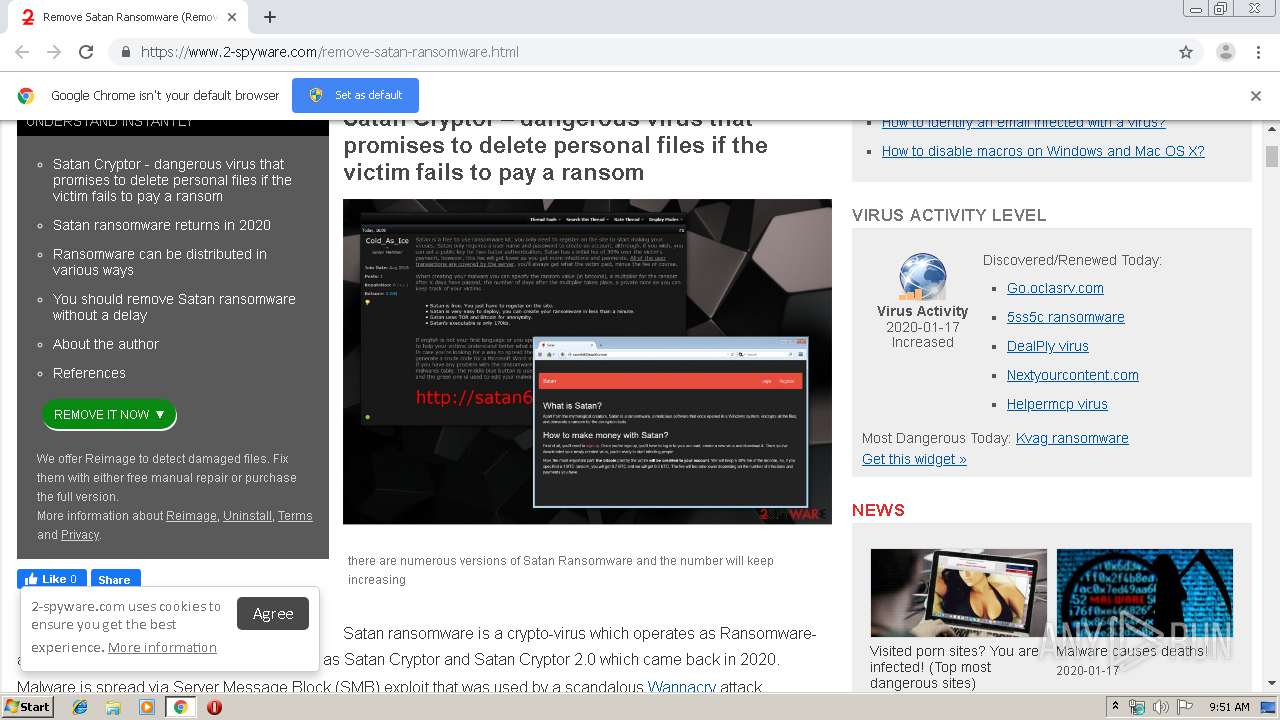Open DealPly virus link
1280x720 pixels.
(x=1048, y=346)
